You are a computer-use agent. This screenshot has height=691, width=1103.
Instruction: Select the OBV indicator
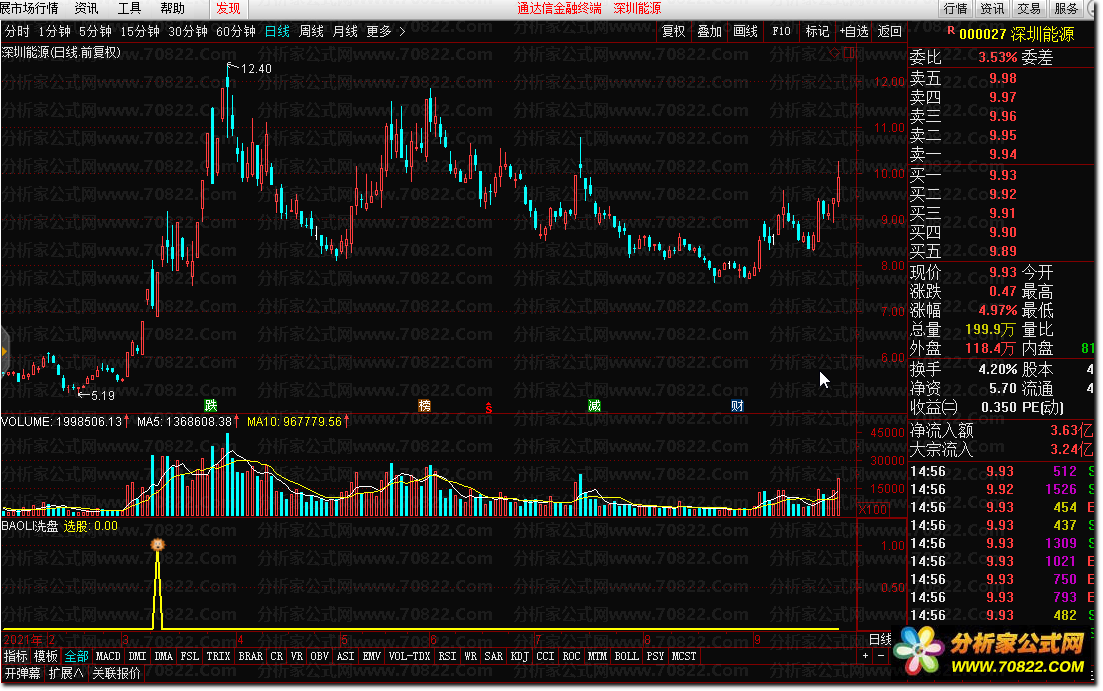(319, 656)
